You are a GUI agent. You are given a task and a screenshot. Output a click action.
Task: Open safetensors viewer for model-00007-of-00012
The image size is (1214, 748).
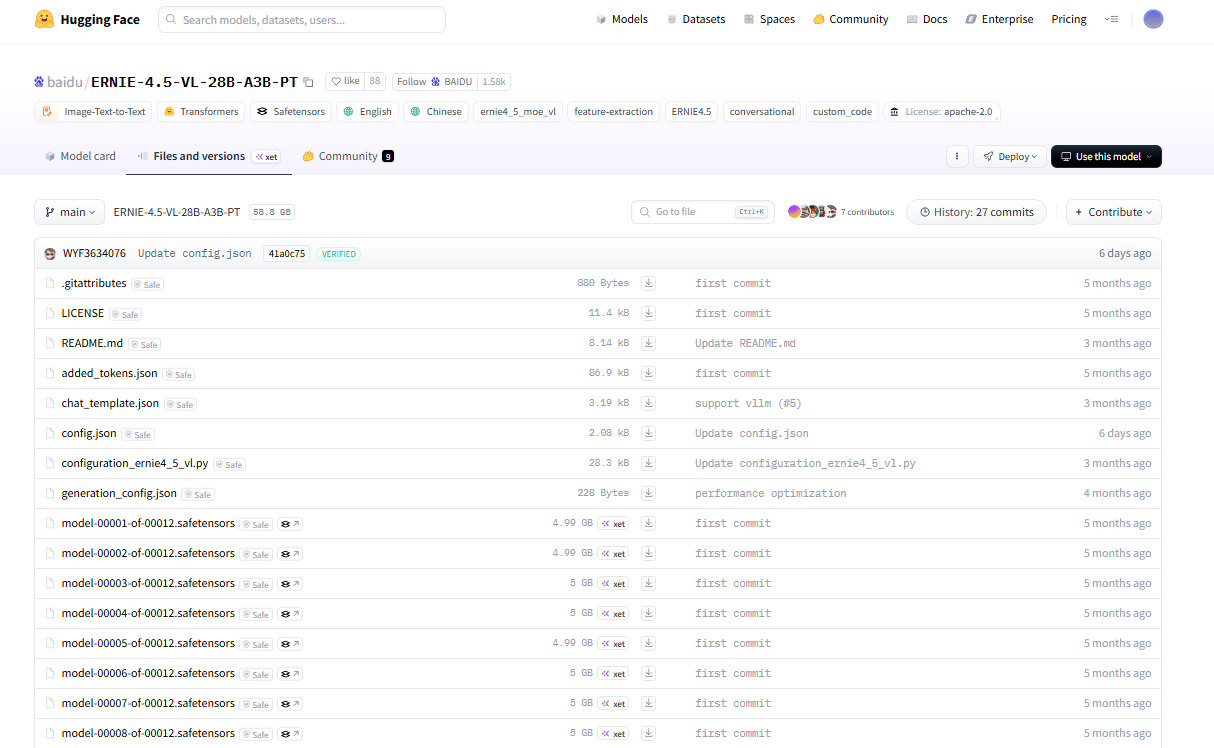tap(290, 704)
